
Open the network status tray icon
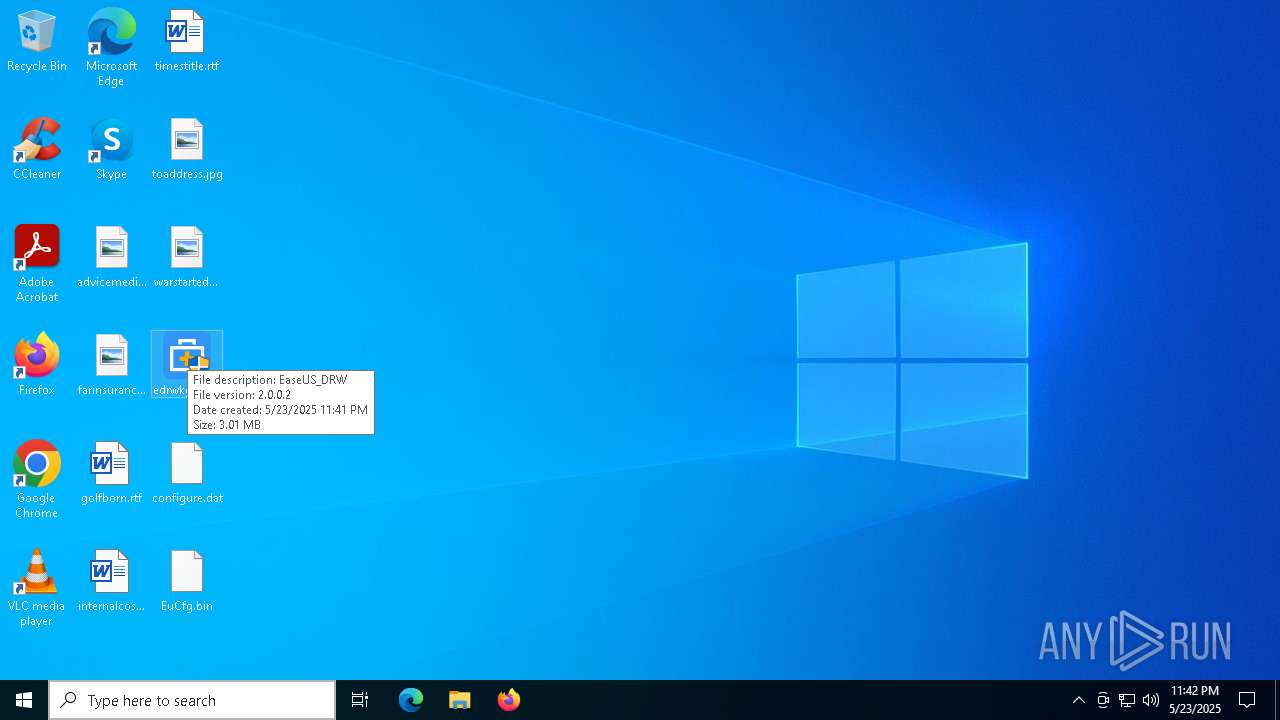[1127, 700]
